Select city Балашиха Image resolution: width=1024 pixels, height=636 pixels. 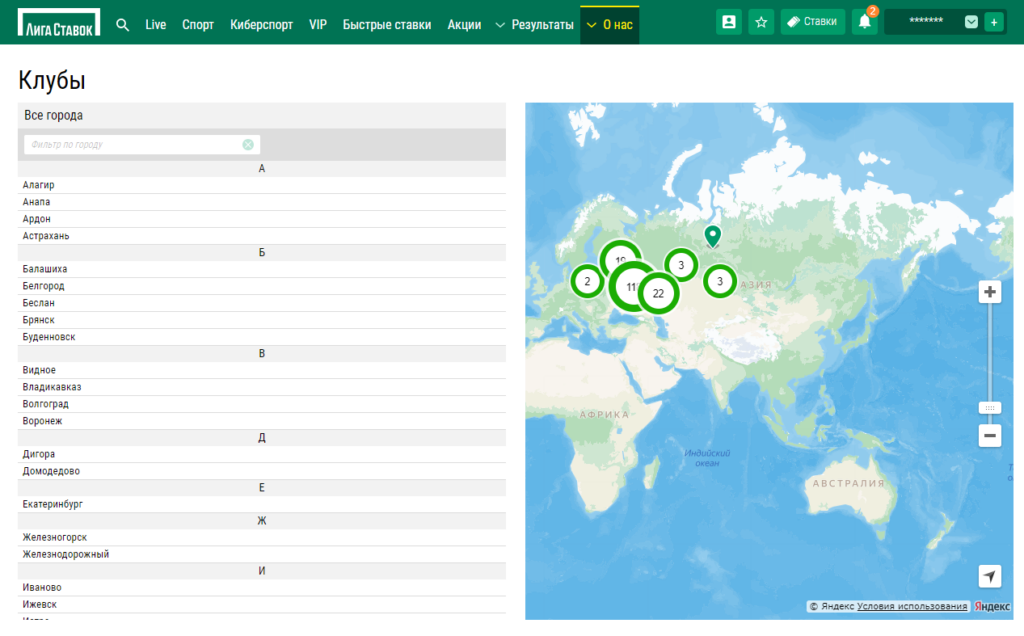point(262,269)
